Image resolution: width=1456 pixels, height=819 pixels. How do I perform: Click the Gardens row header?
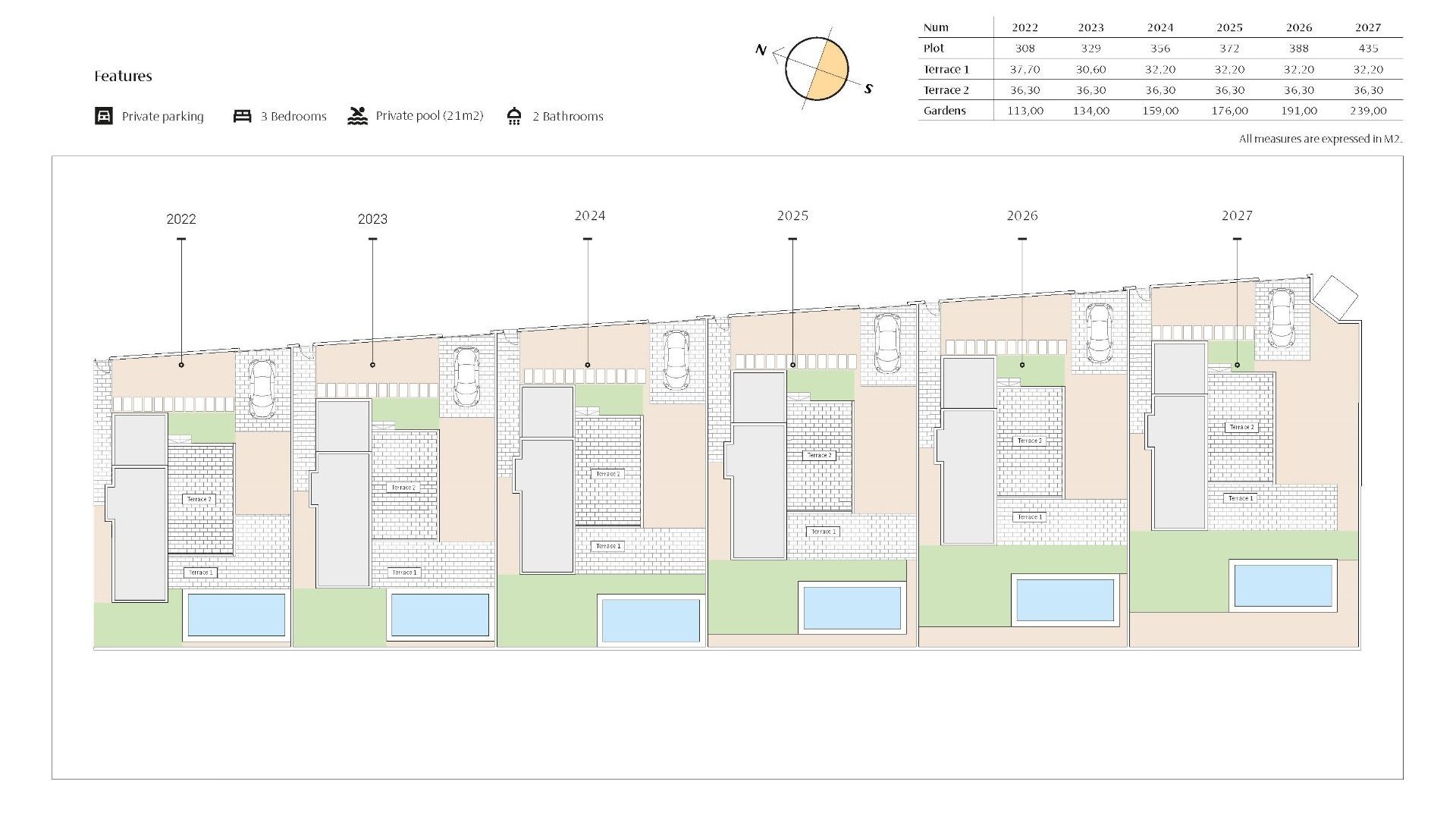tap(945, 111)
